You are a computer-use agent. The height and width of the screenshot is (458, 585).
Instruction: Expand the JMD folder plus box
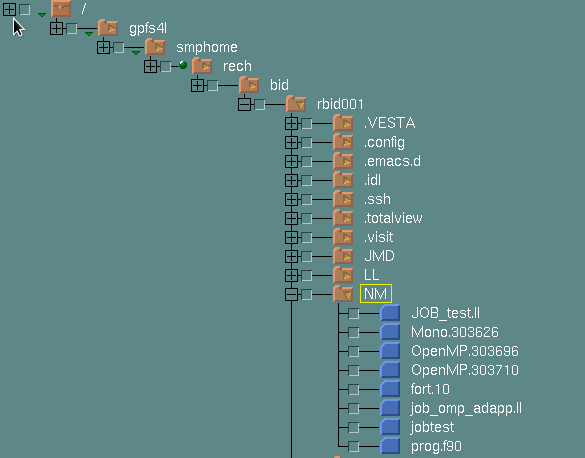[x=291, y=256]
